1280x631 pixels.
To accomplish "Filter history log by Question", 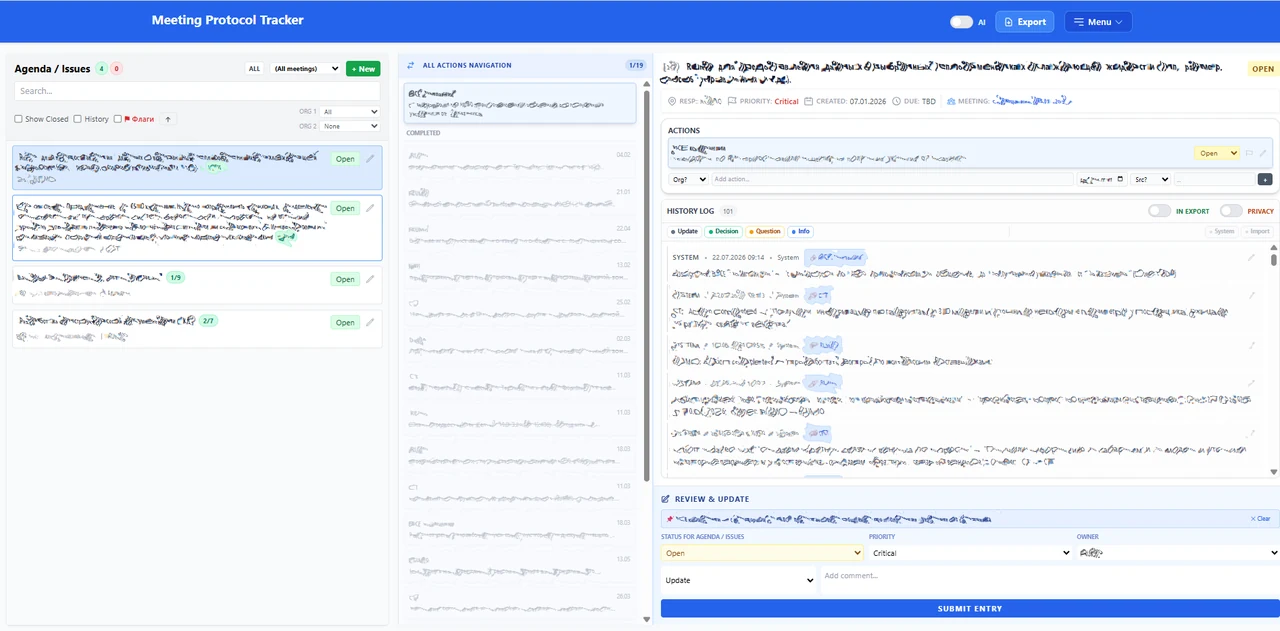I will point(765,231).
